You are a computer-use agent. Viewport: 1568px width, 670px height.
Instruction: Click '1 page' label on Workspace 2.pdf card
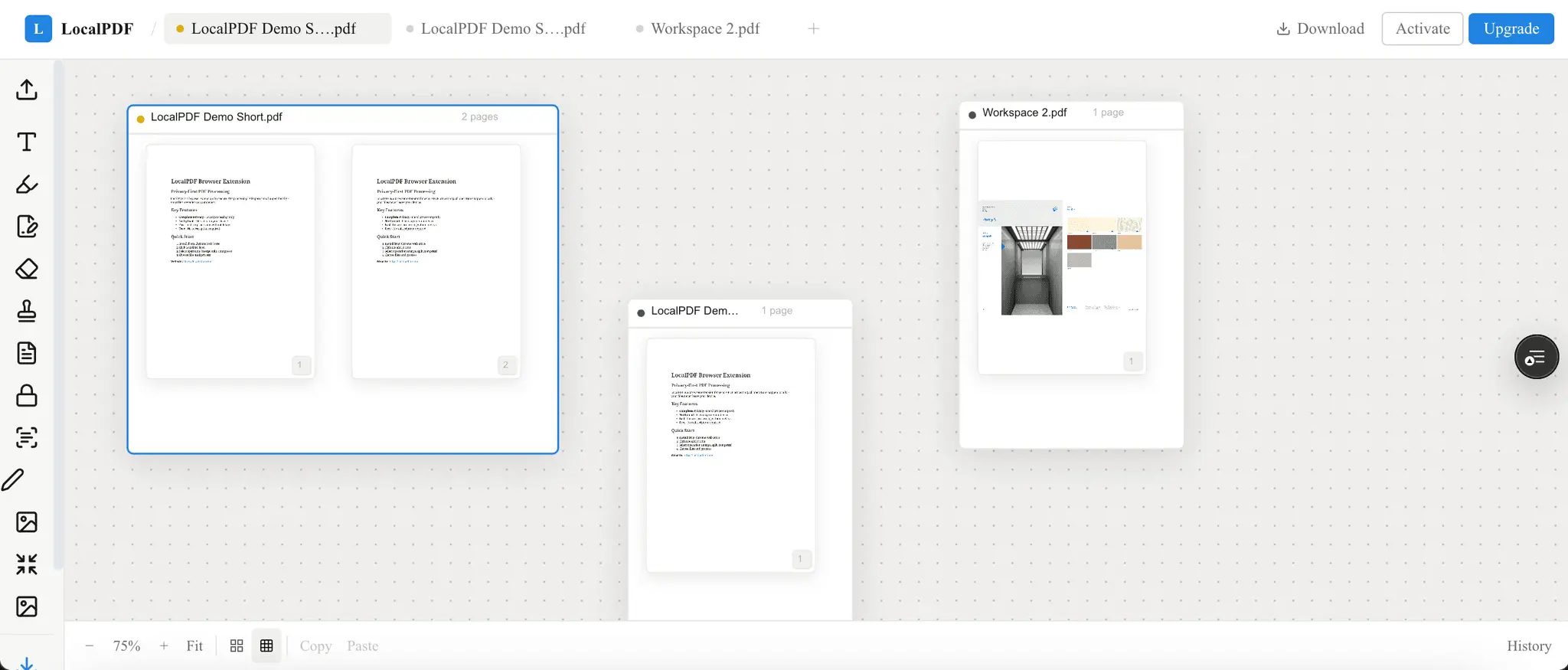click(1108, 112)
